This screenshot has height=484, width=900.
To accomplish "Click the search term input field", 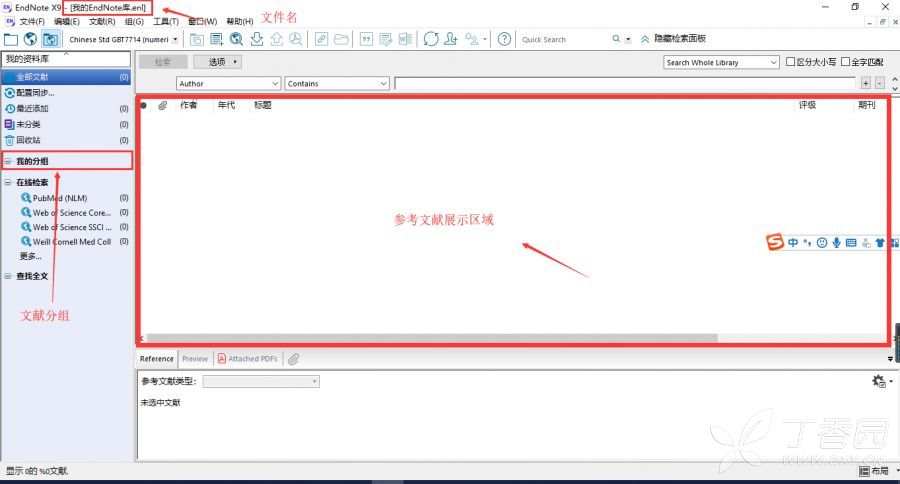I will tap(626, 83).
